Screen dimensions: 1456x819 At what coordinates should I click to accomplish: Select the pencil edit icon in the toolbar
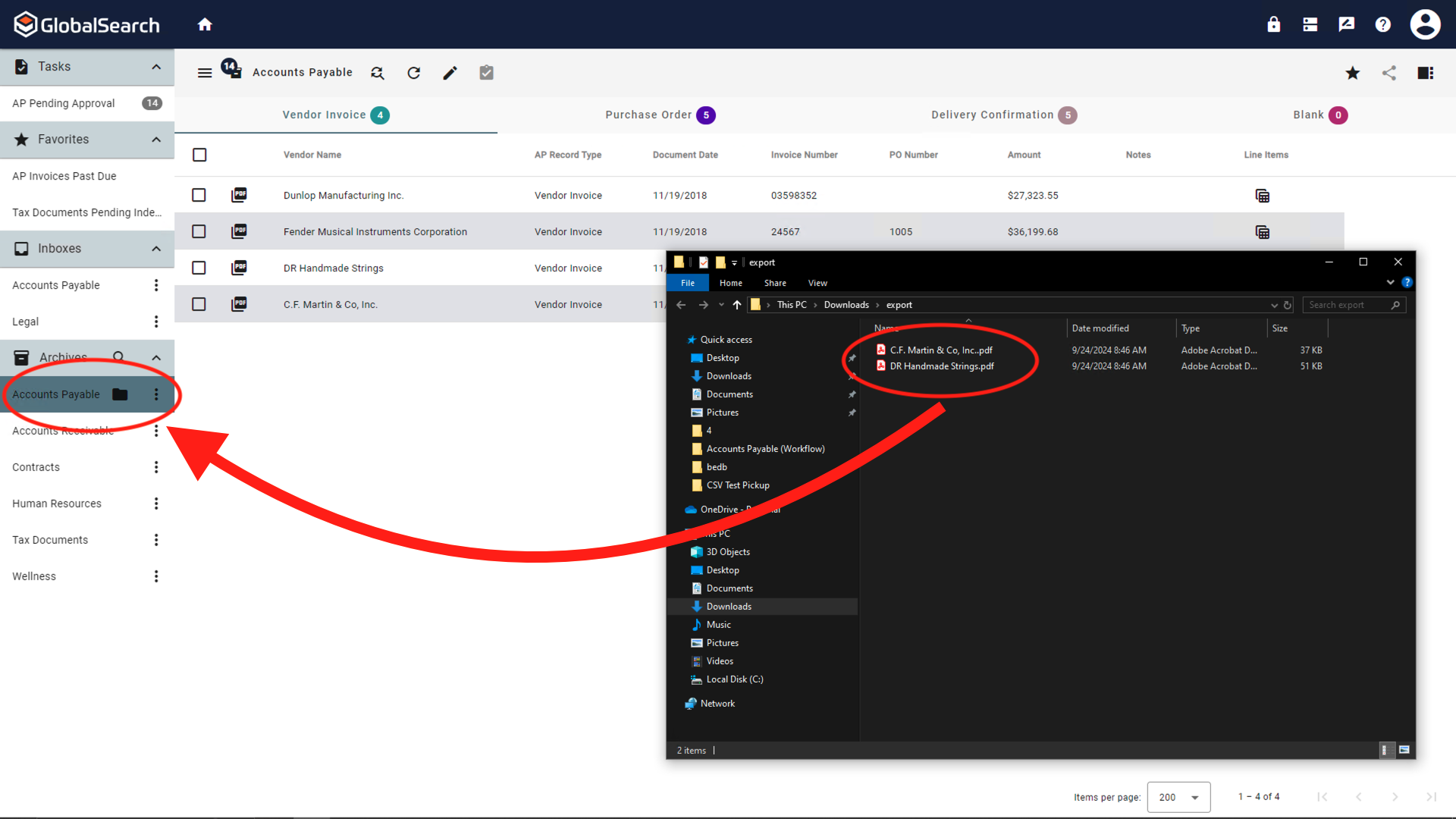[x=450, y=73]
